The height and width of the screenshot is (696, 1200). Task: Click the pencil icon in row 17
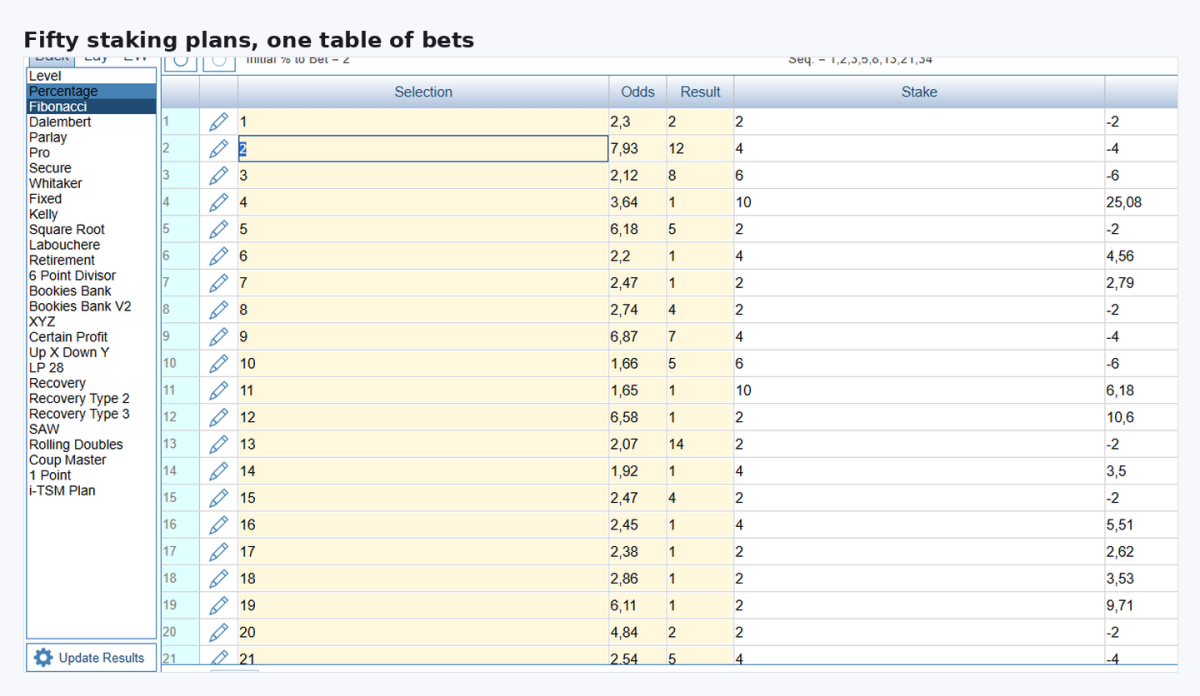(x=219, y=552)
